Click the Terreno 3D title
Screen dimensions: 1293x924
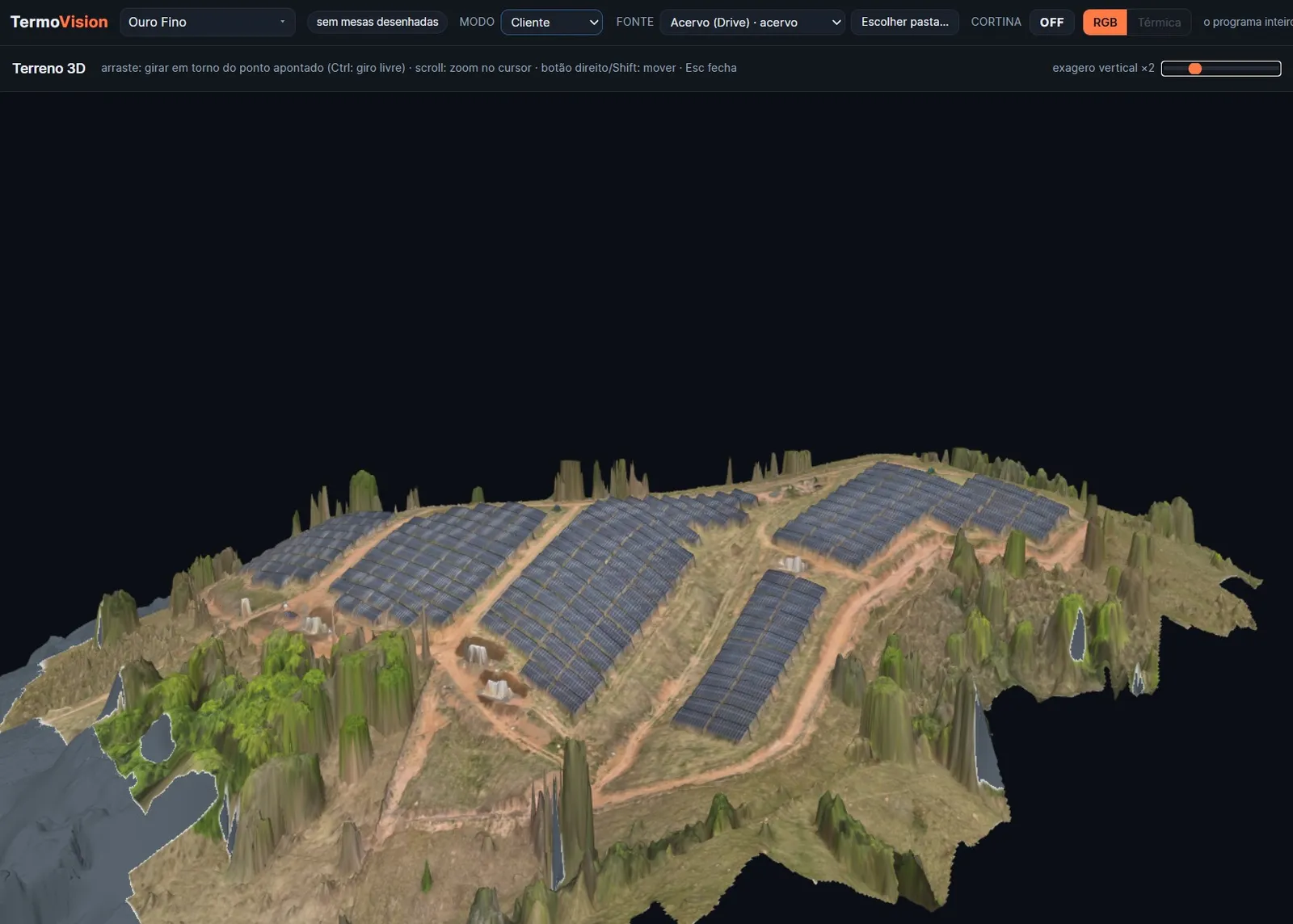click(x=48, y=69)
